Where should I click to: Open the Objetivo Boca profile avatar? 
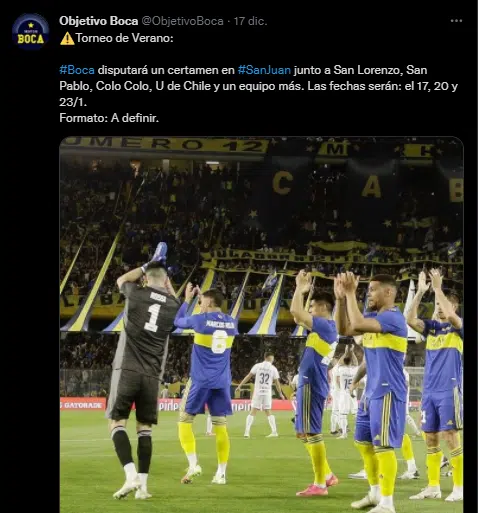[30, 32]
